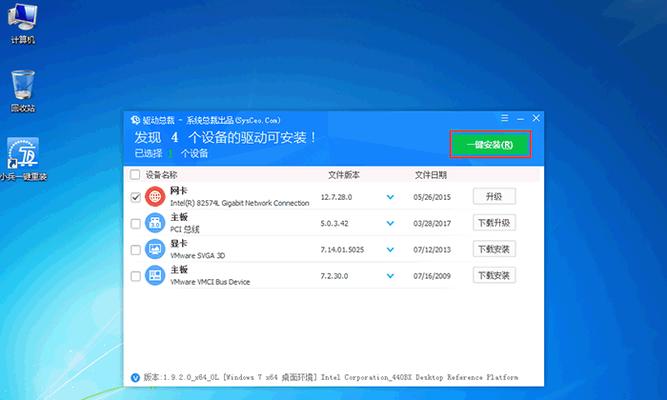Check the PCI 总线 row checkbox

point(135,223)
